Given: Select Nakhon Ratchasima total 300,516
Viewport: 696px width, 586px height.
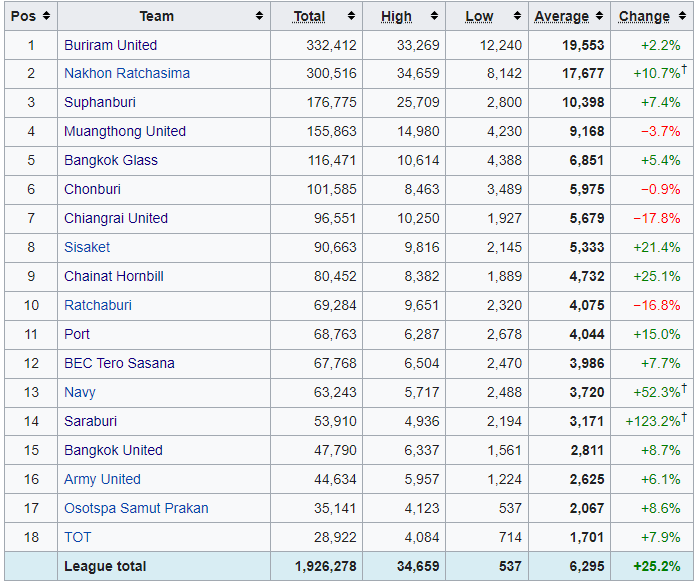Looking at the screenshot, I should point(331,73).
